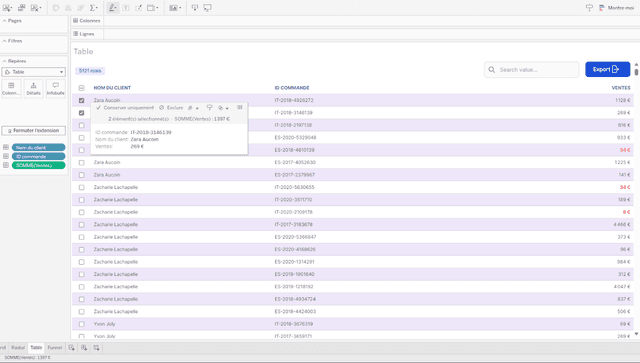
Task: Click the icon beside the Nom du client pill
Action: [6, 147]
